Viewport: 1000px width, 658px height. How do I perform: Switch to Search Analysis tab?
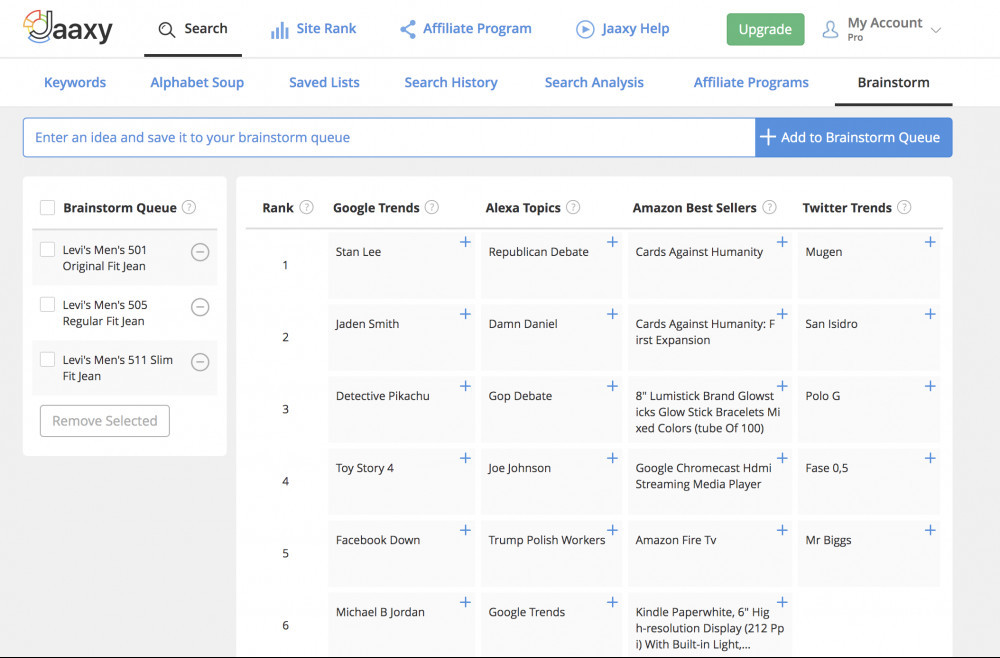[594, 82]
